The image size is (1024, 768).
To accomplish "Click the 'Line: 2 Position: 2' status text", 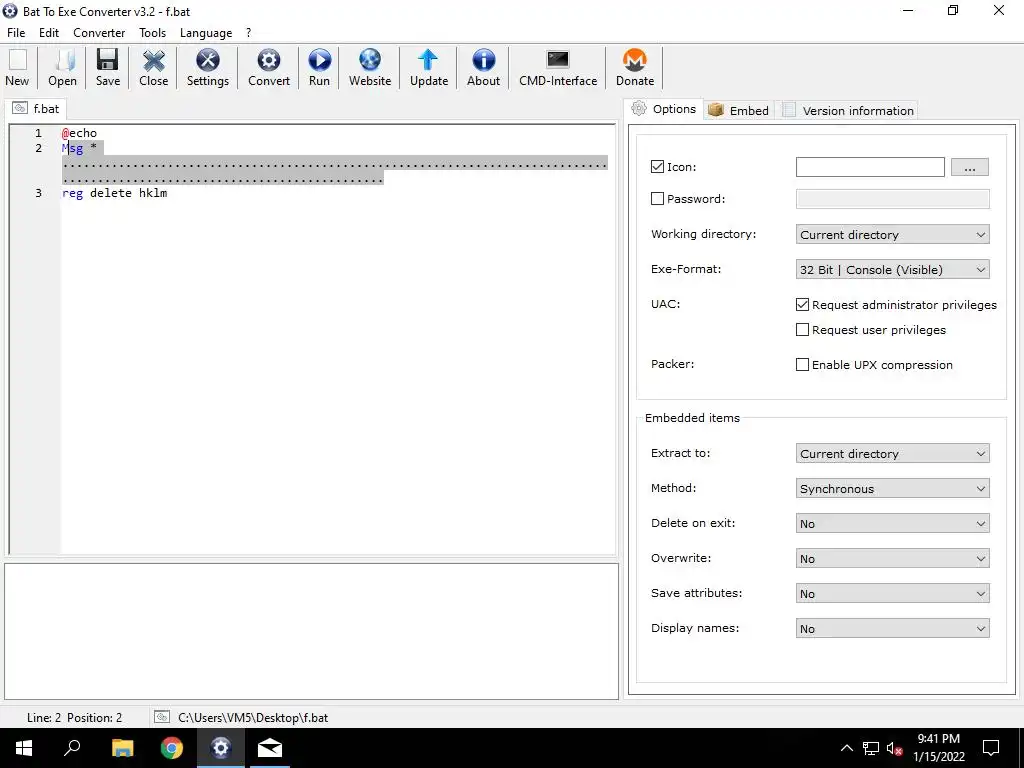I will [x=74, y=718].
